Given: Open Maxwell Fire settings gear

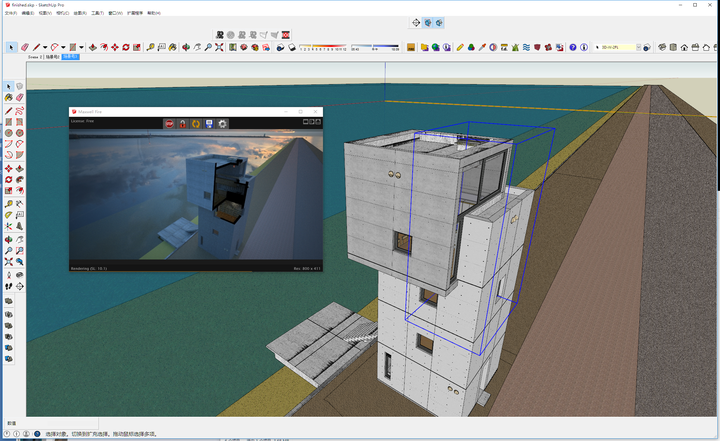Looking at the screenshot, I should 222,124.
